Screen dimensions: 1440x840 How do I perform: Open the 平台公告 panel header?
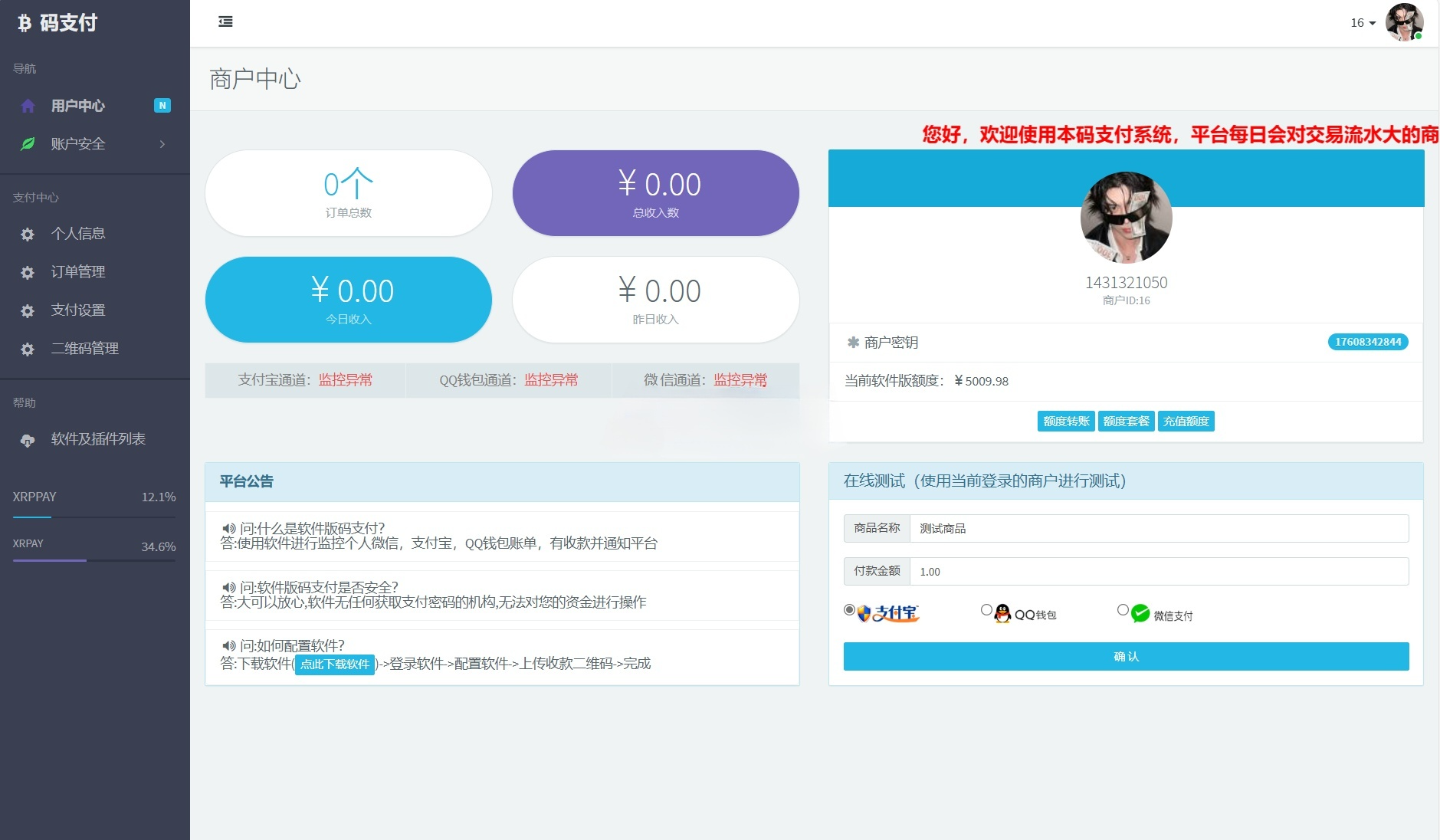click(247, 481)
